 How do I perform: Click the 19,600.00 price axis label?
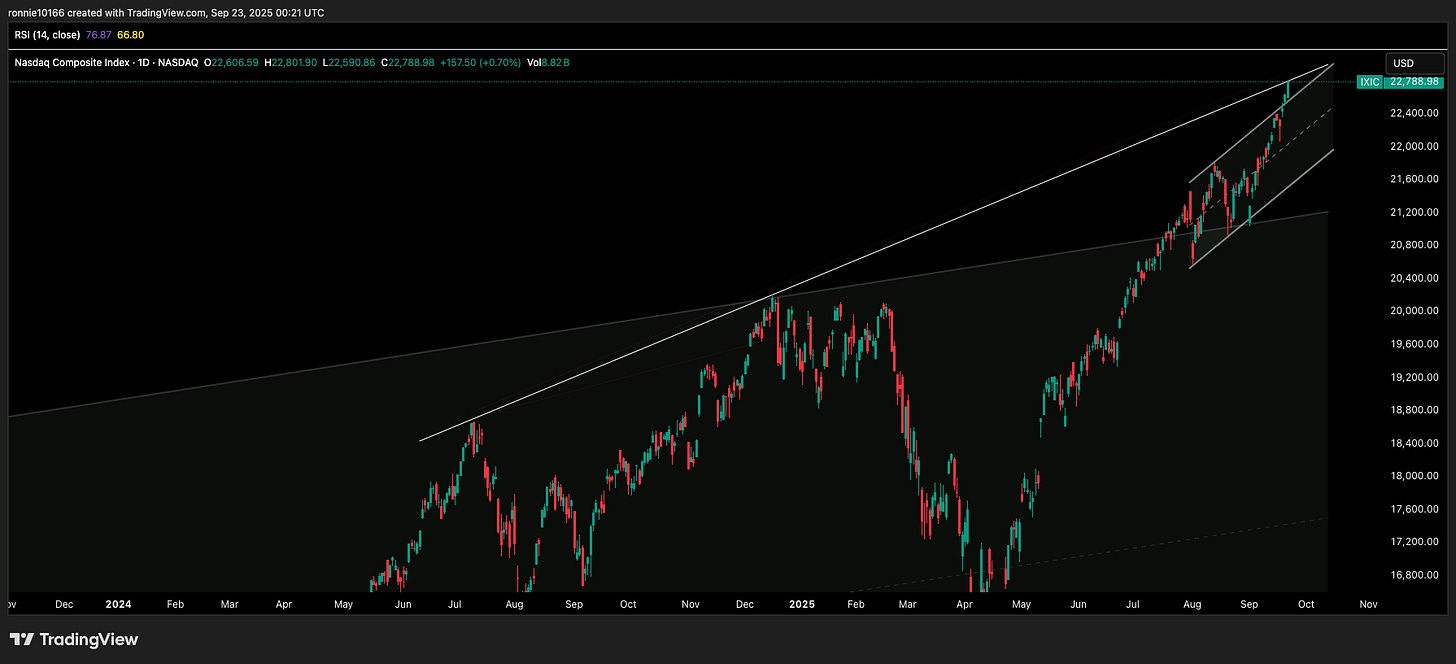[x=1414, y=344]
